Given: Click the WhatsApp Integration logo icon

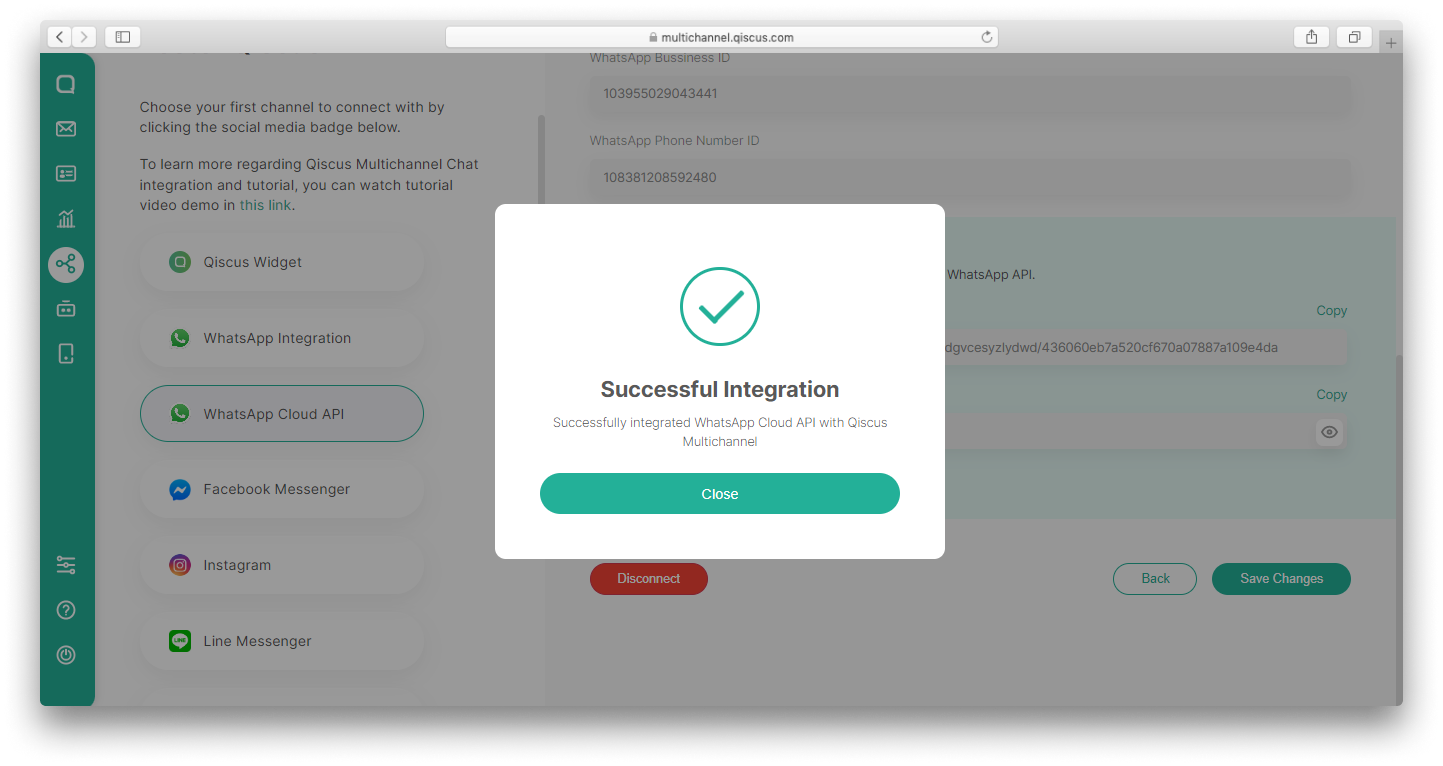Looking at the screenshot, I should pos(180,338).
